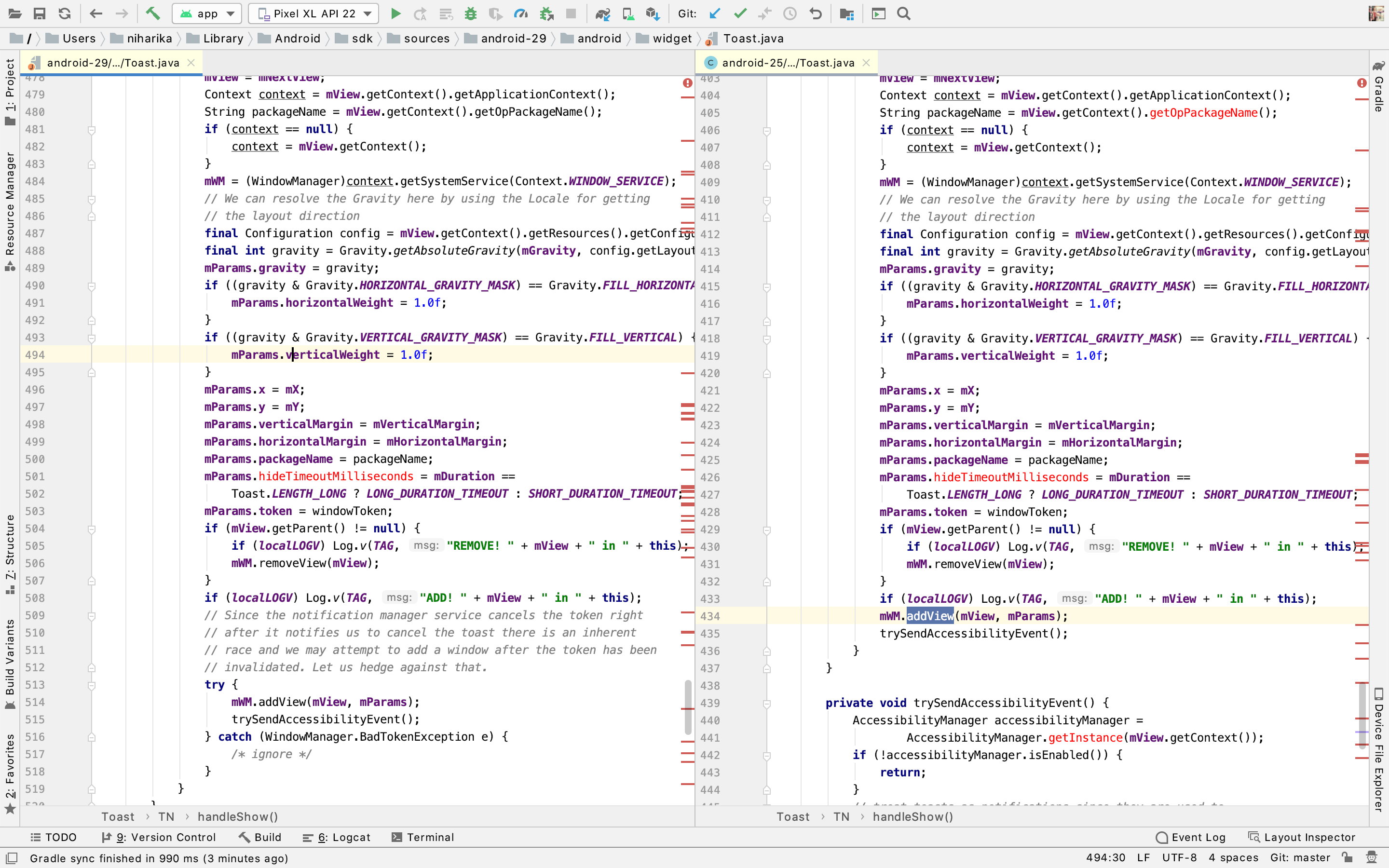Open the Logcat tab
This screenshot has height=868, width=1389.
tap(342, 837)
